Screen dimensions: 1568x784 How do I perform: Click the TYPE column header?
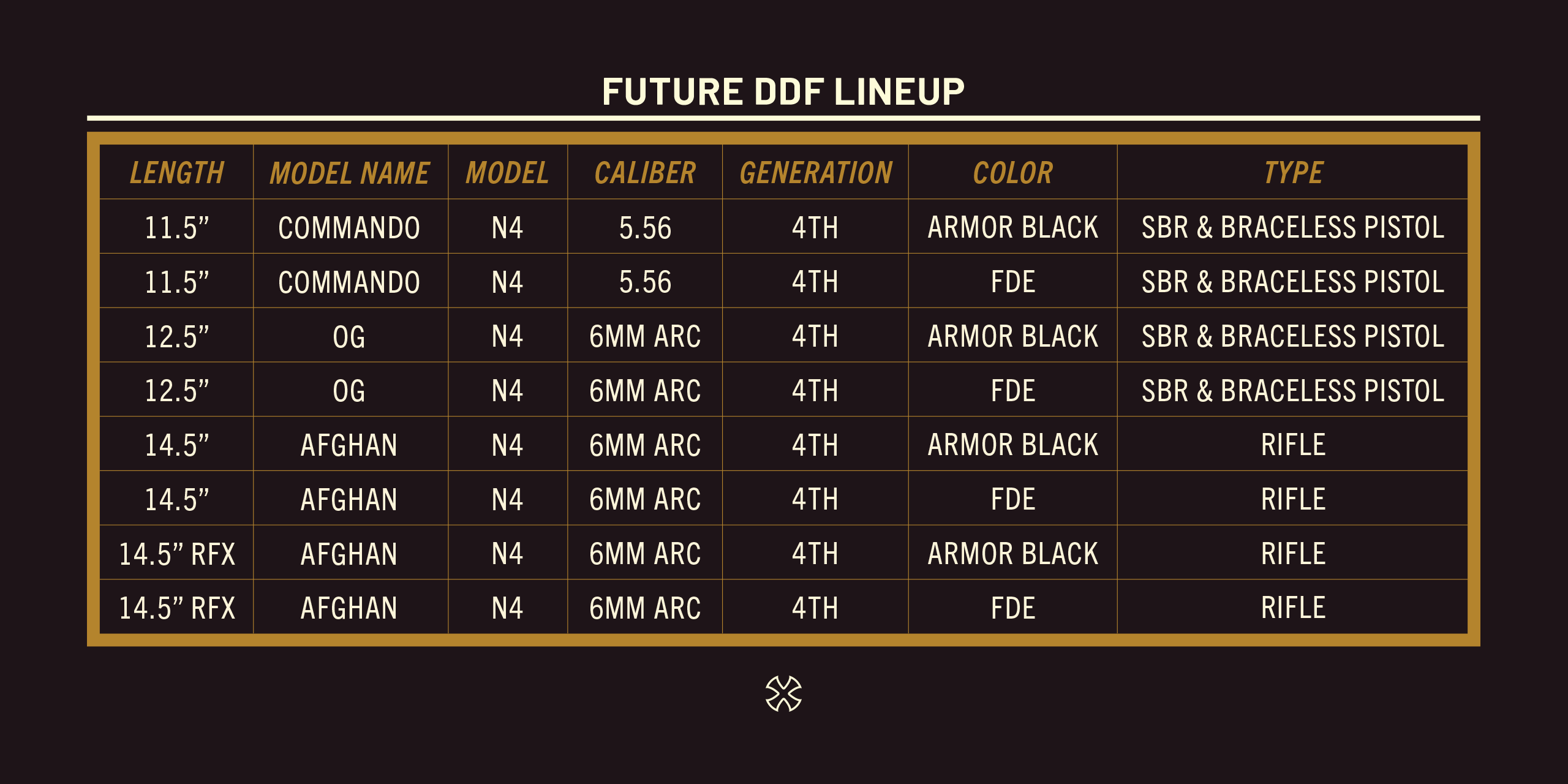click(1293, 173)
